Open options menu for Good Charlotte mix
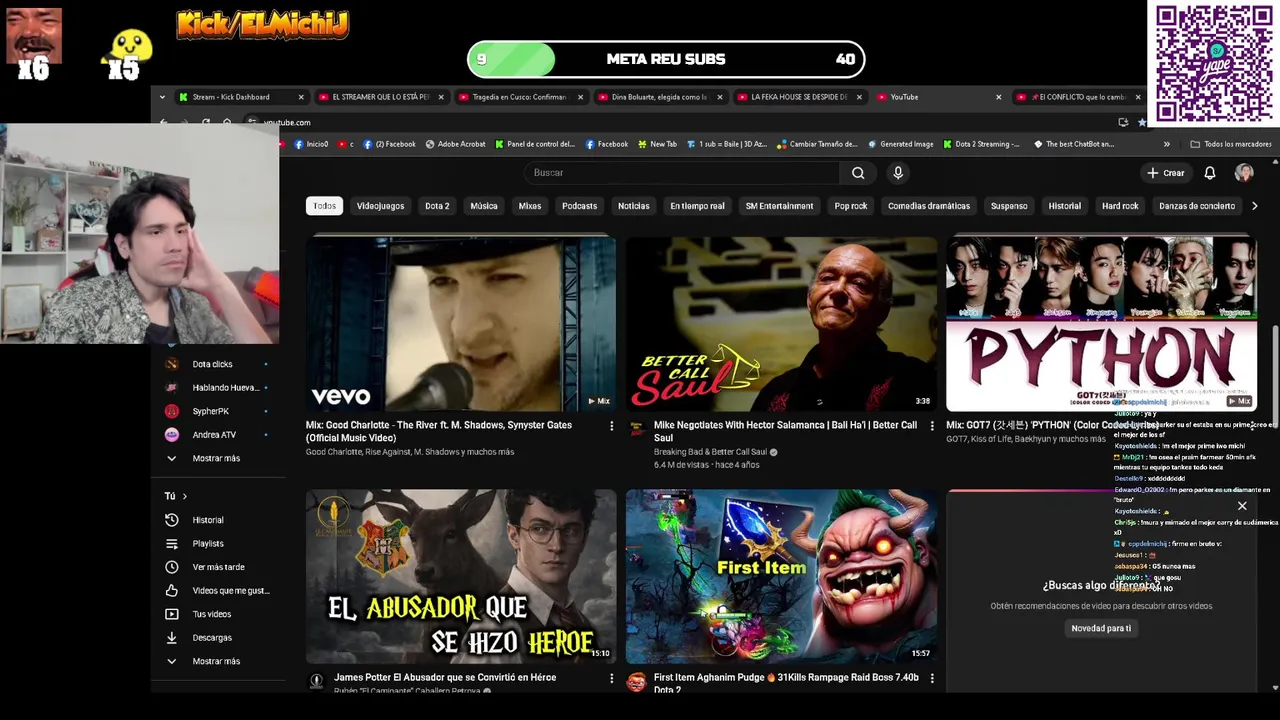1280x720 pixels. [611, 426]
